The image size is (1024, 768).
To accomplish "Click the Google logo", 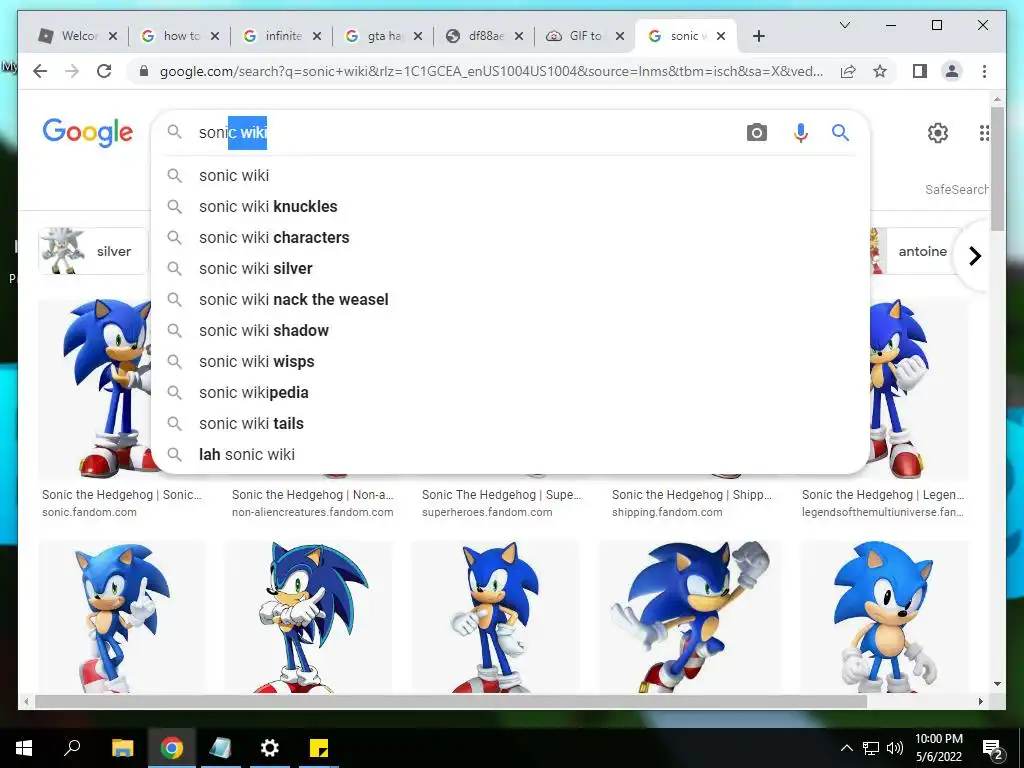I will (x=88, y=133).
